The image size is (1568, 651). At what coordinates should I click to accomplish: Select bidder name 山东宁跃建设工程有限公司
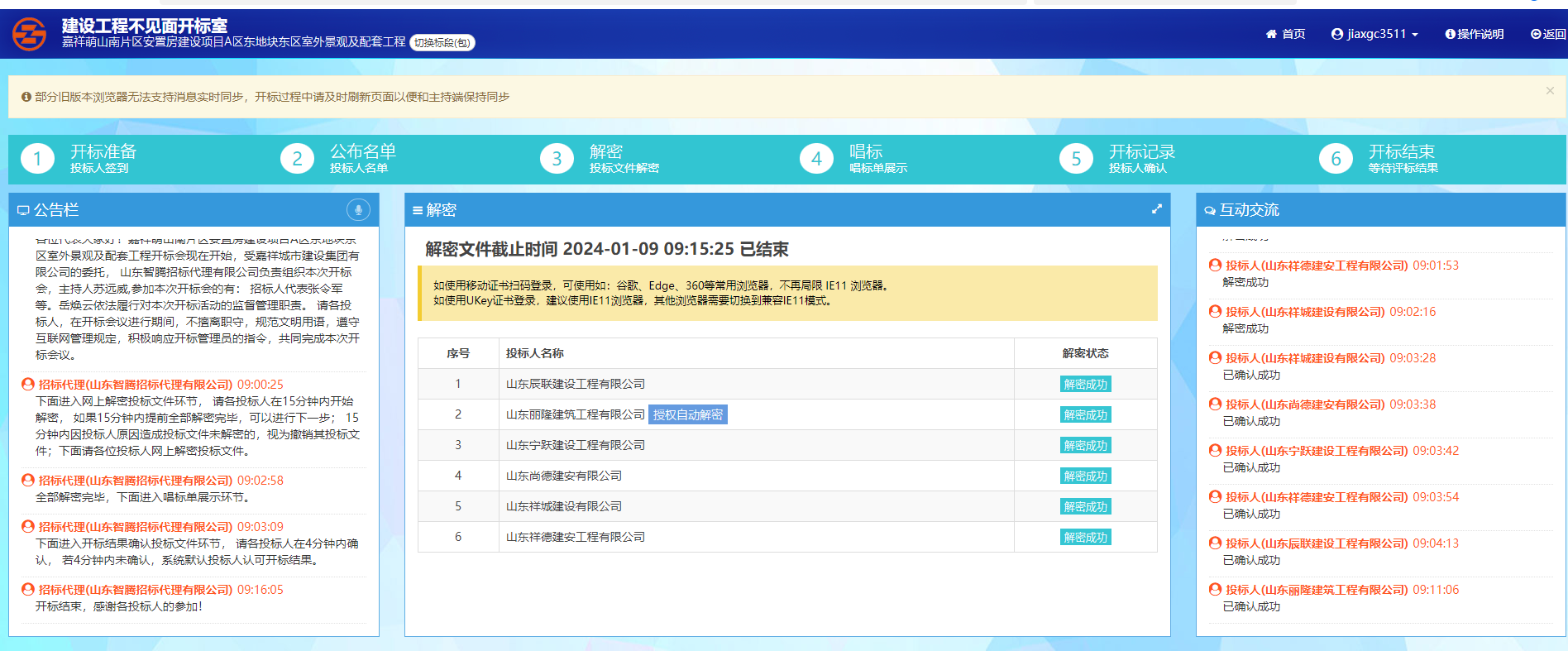[x=576, y=445]
